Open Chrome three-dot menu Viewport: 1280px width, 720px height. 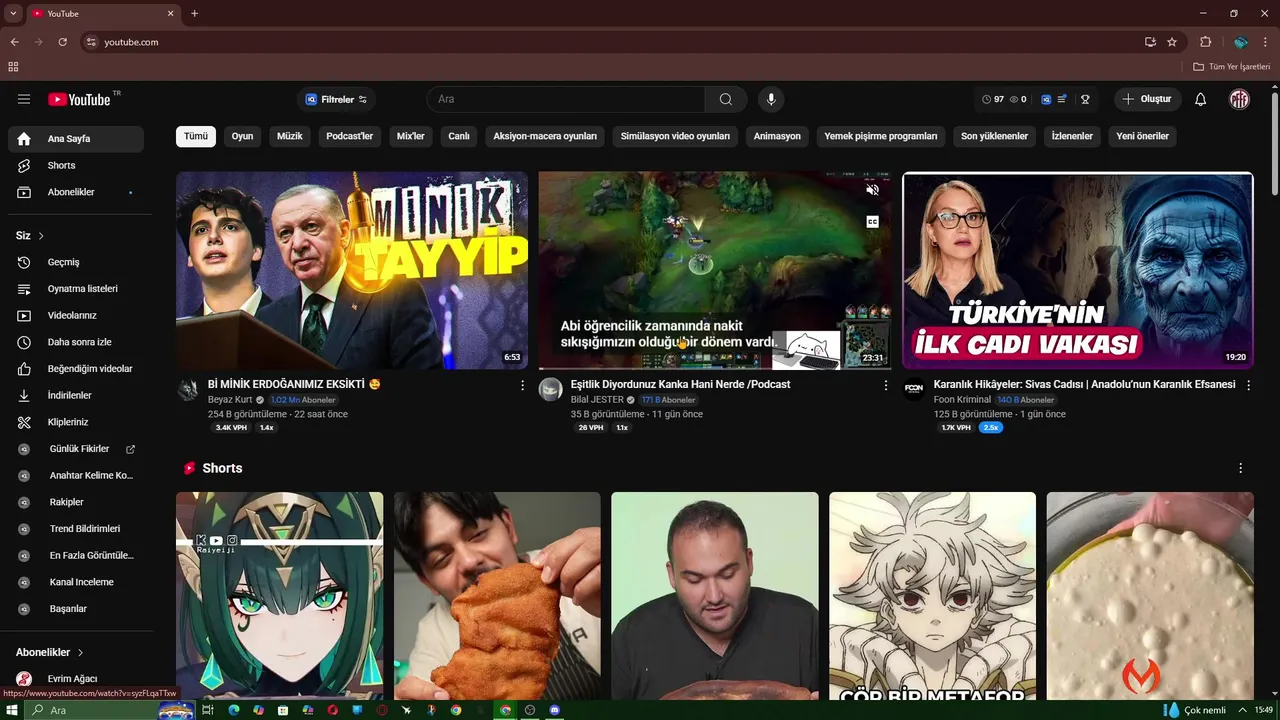point(1264,42)
